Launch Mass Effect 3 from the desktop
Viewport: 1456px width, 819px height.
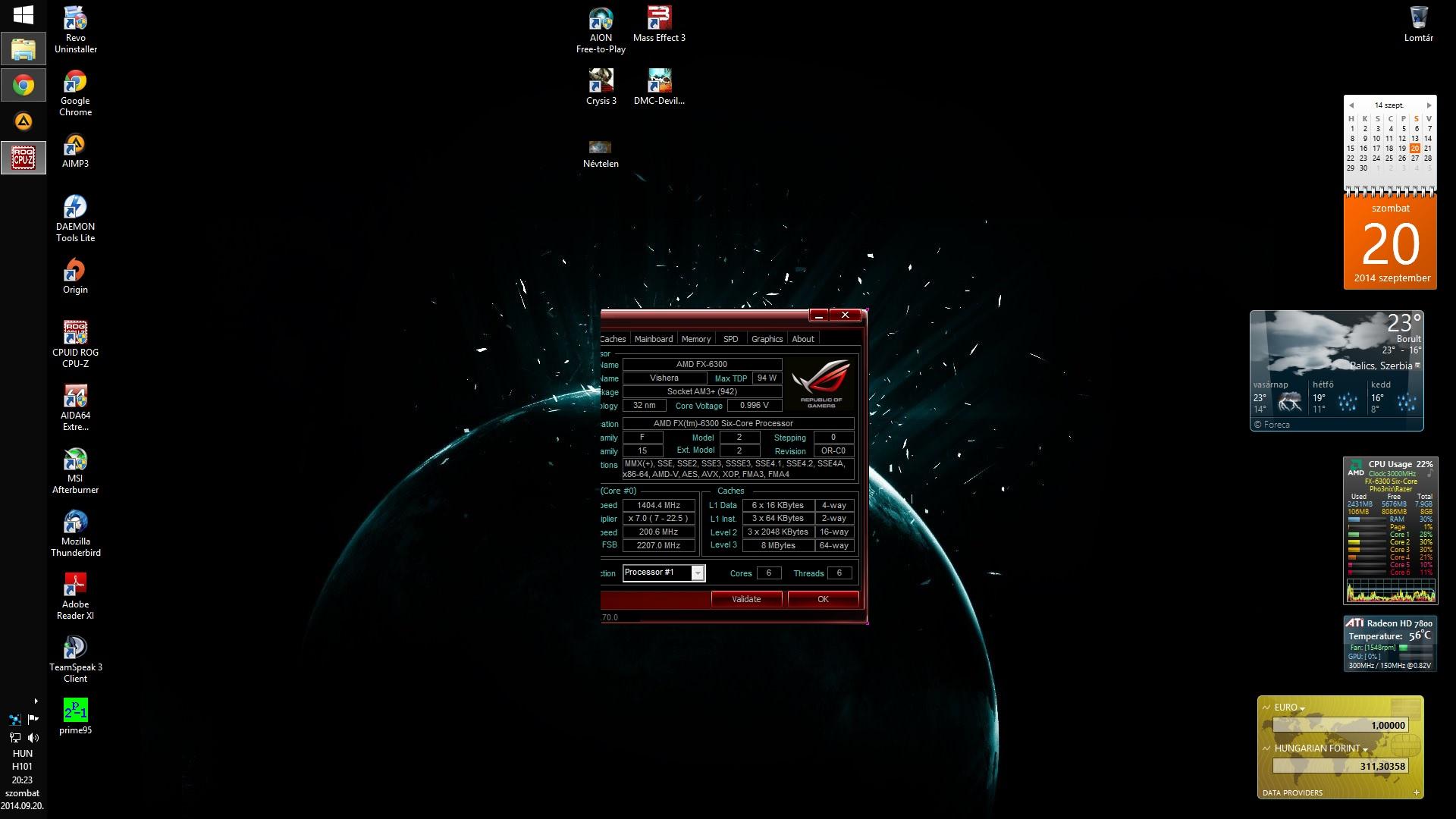(659, 19)
